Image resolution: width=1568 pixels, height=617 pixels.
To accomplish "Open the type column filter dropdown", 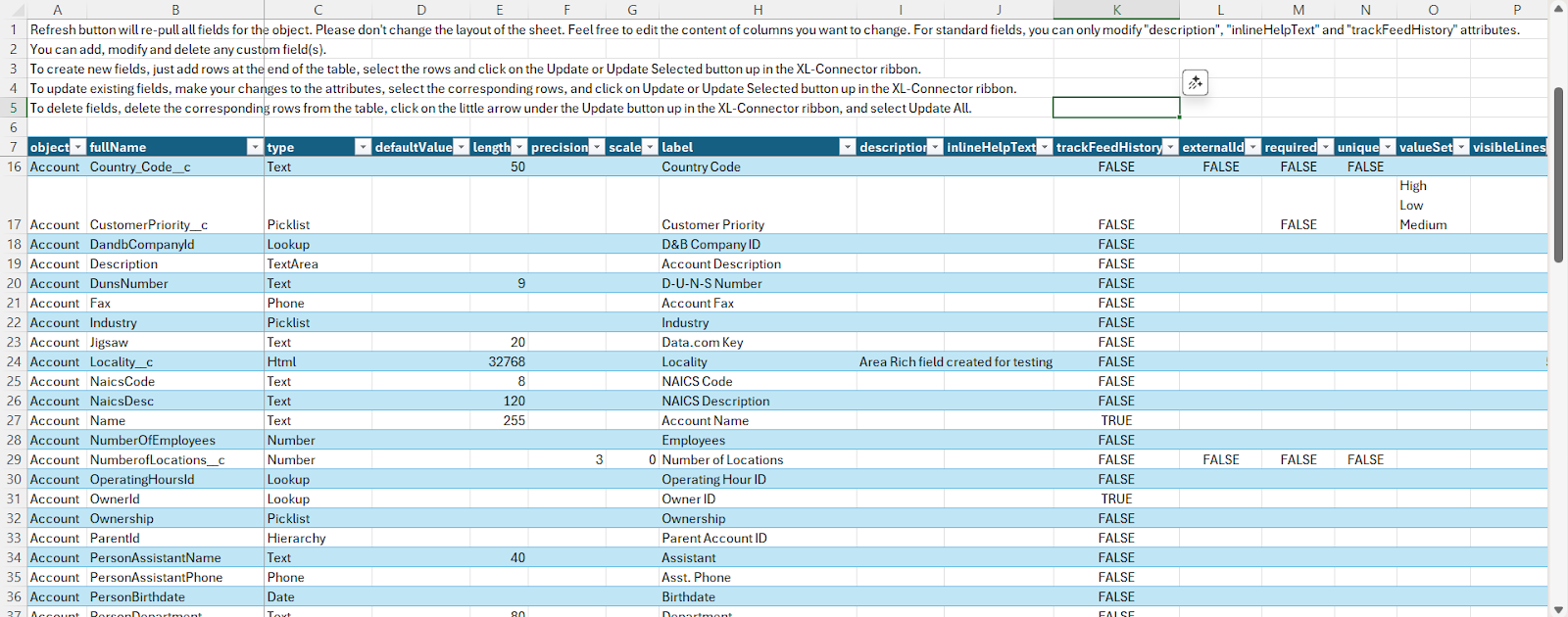I will [363, 147].
